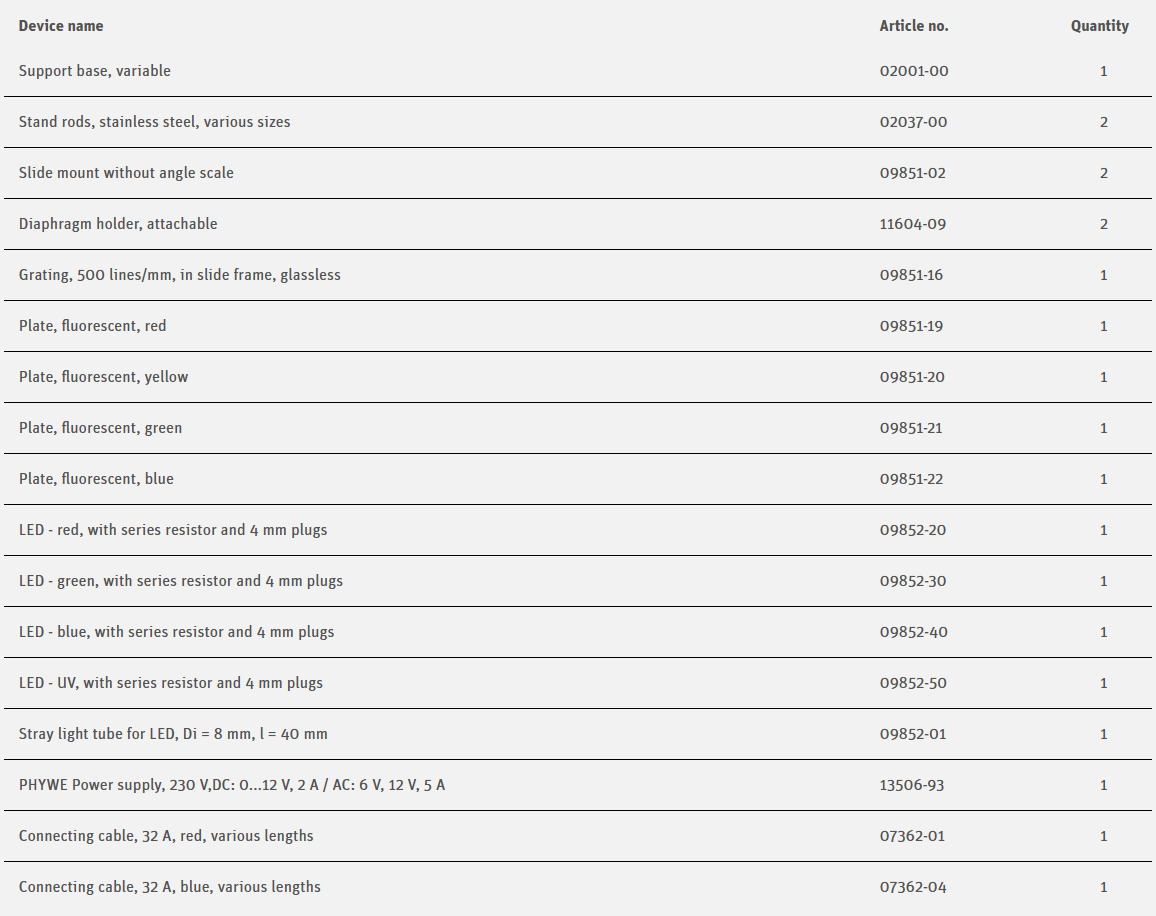Click Slide mount without angle scale
This screenshot has height=916, width=1156.
point(126,173)
